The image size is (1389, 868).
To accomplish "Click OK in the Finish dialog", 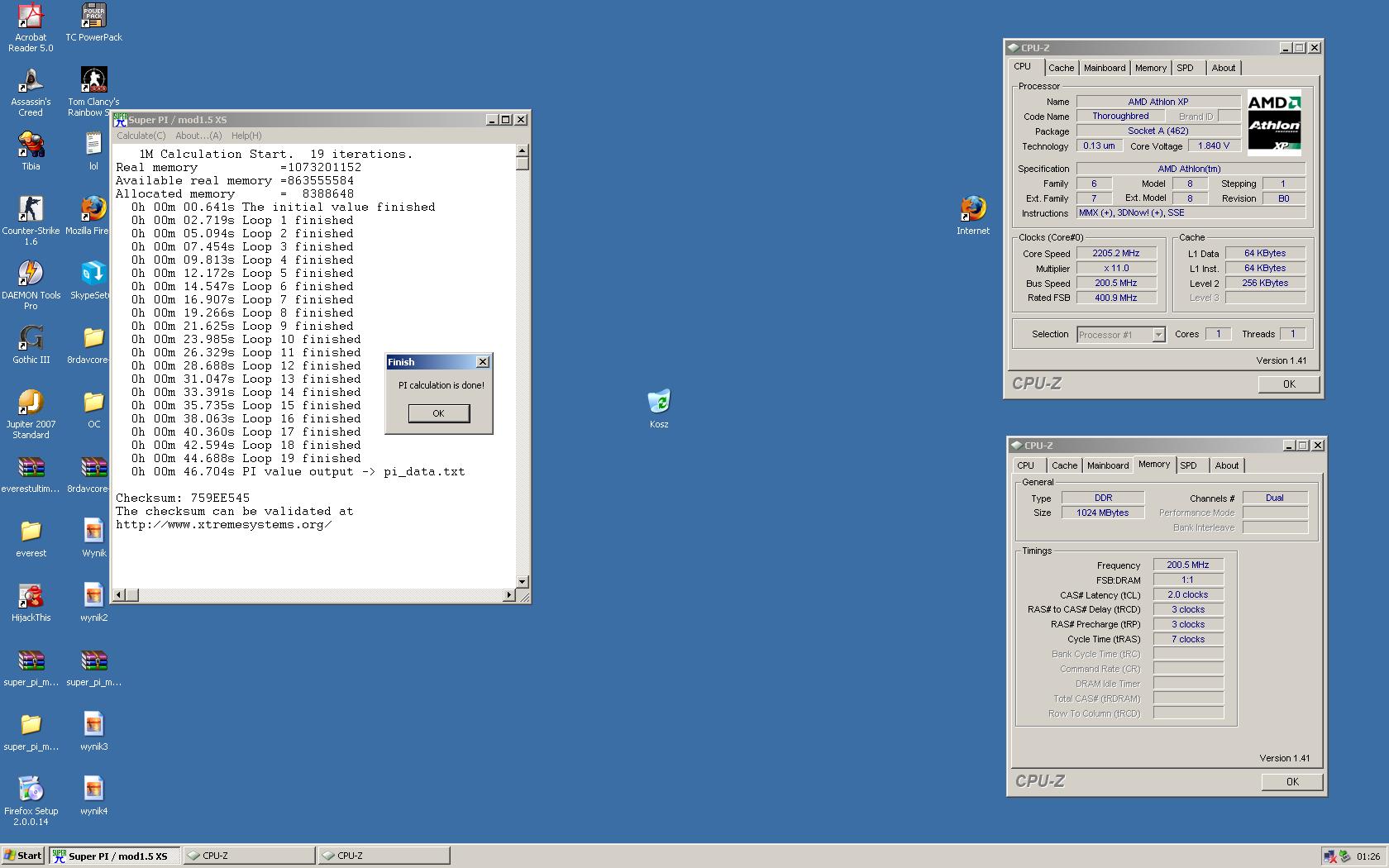I will tap(439, 413).
